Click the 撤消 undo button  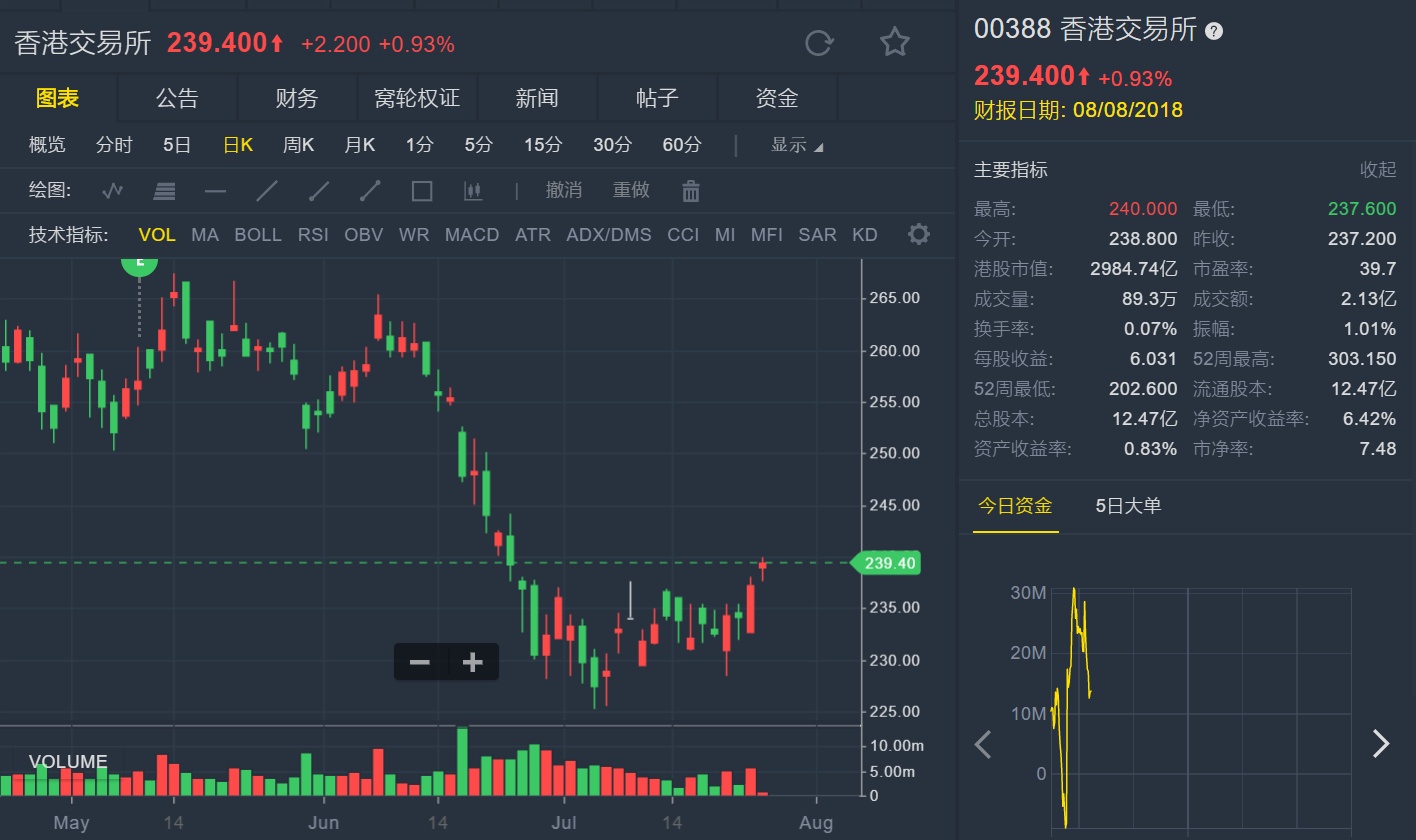coord(564,190)
